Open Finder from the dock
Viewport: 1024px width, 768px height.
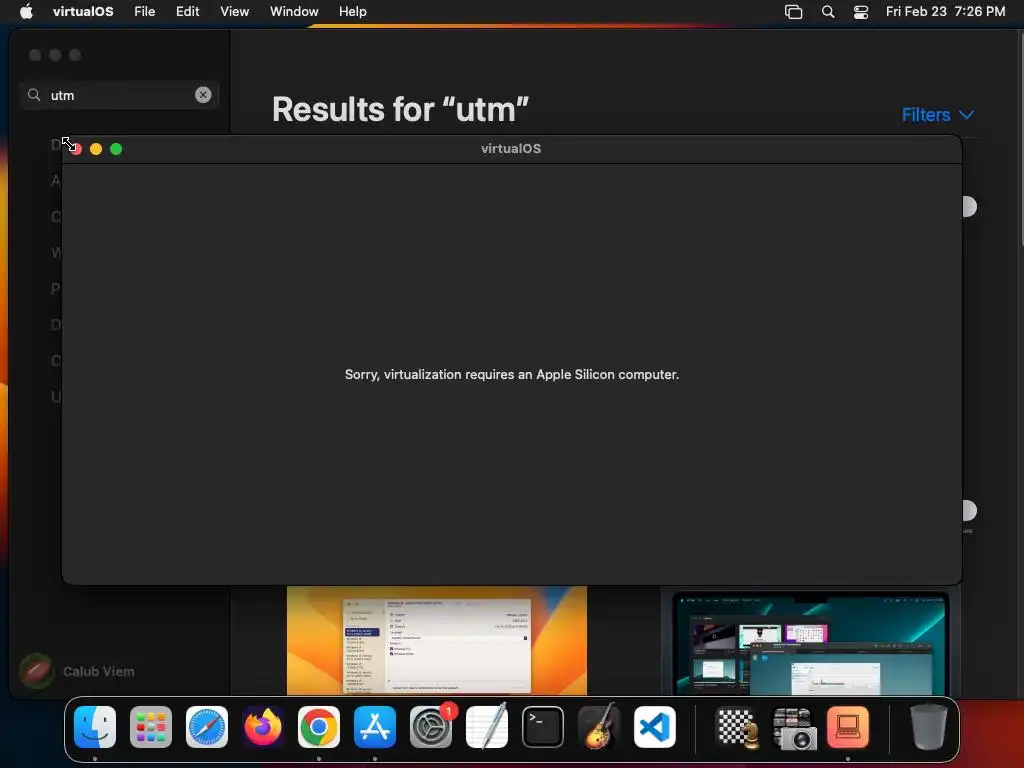pyautogui.click(x=95, y=727)
